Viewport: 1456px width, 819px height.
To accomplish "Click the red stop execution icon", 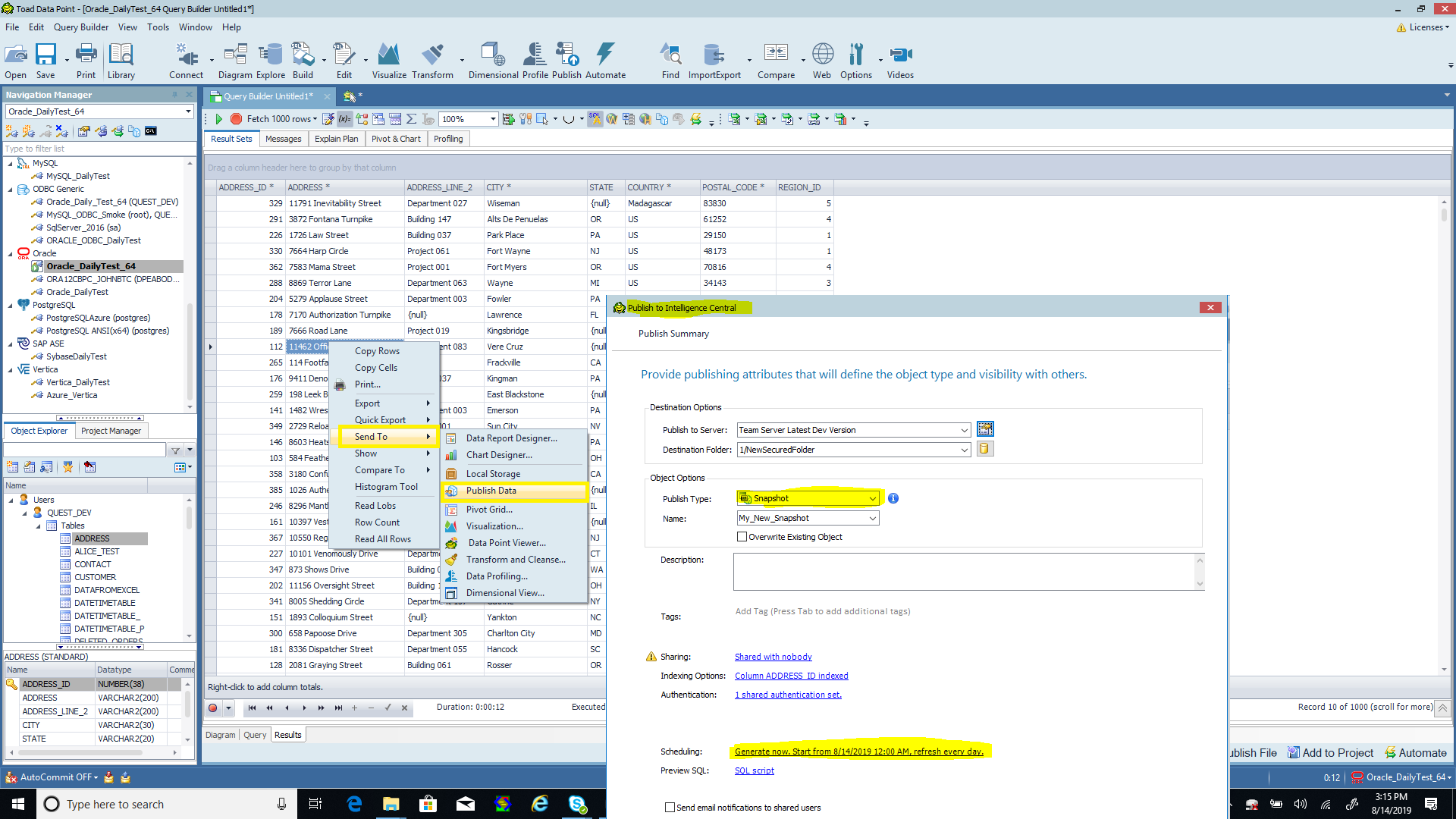I will pyautogui.click(x=236, y=119).
